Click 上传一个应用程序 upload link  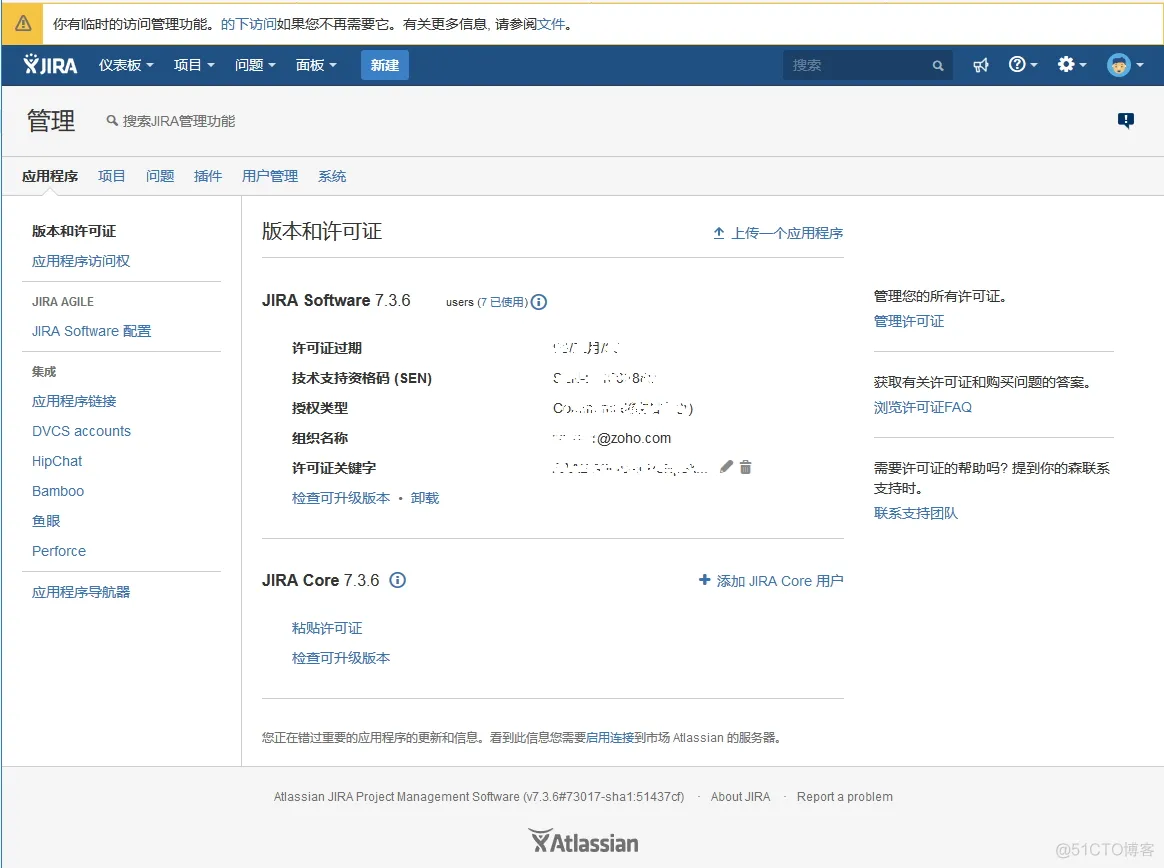(778, 233)
